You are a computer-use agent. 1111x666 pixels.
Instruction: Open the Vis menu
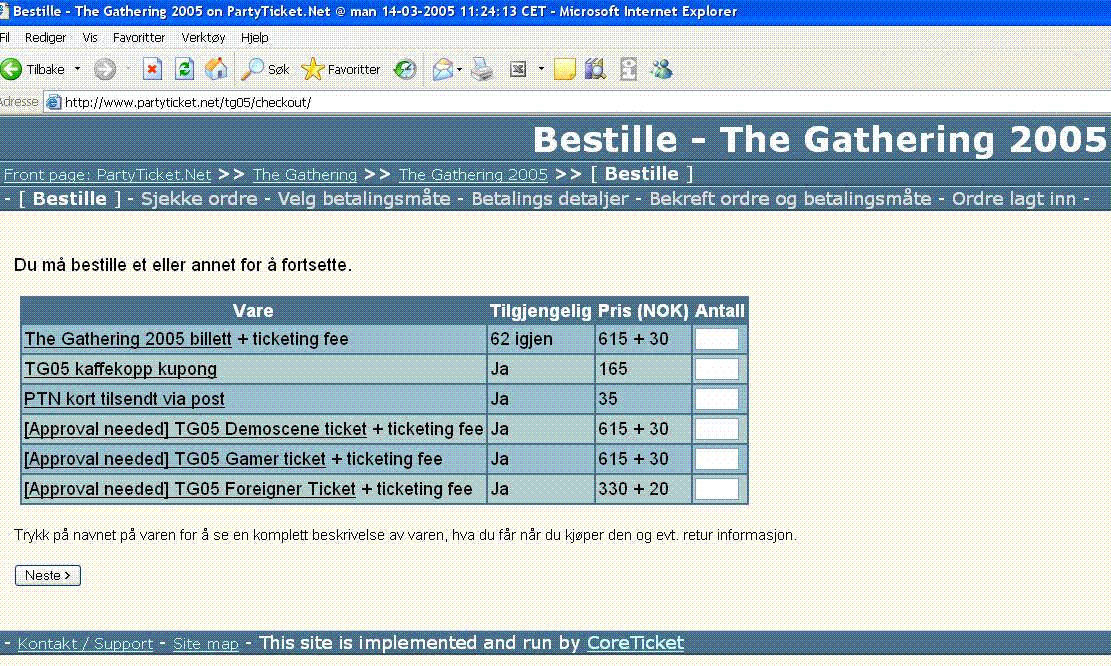click(x=89, y=38)
